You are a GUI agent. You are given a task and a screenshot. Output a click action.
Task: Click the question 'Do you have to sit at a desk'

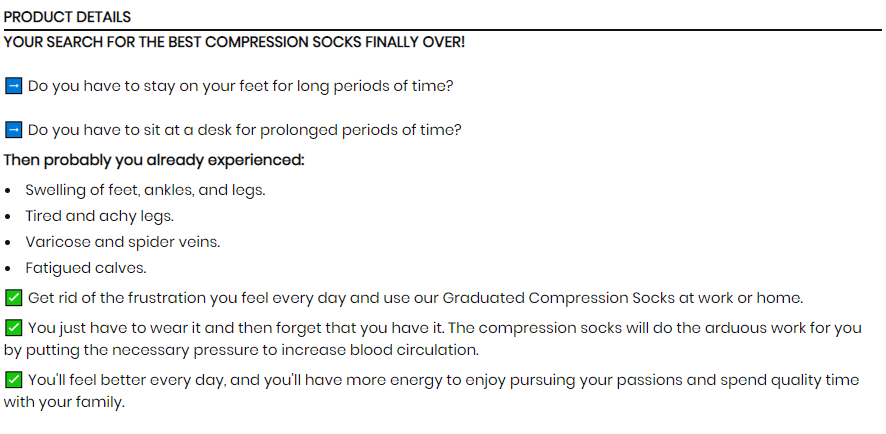click(245, 130)
